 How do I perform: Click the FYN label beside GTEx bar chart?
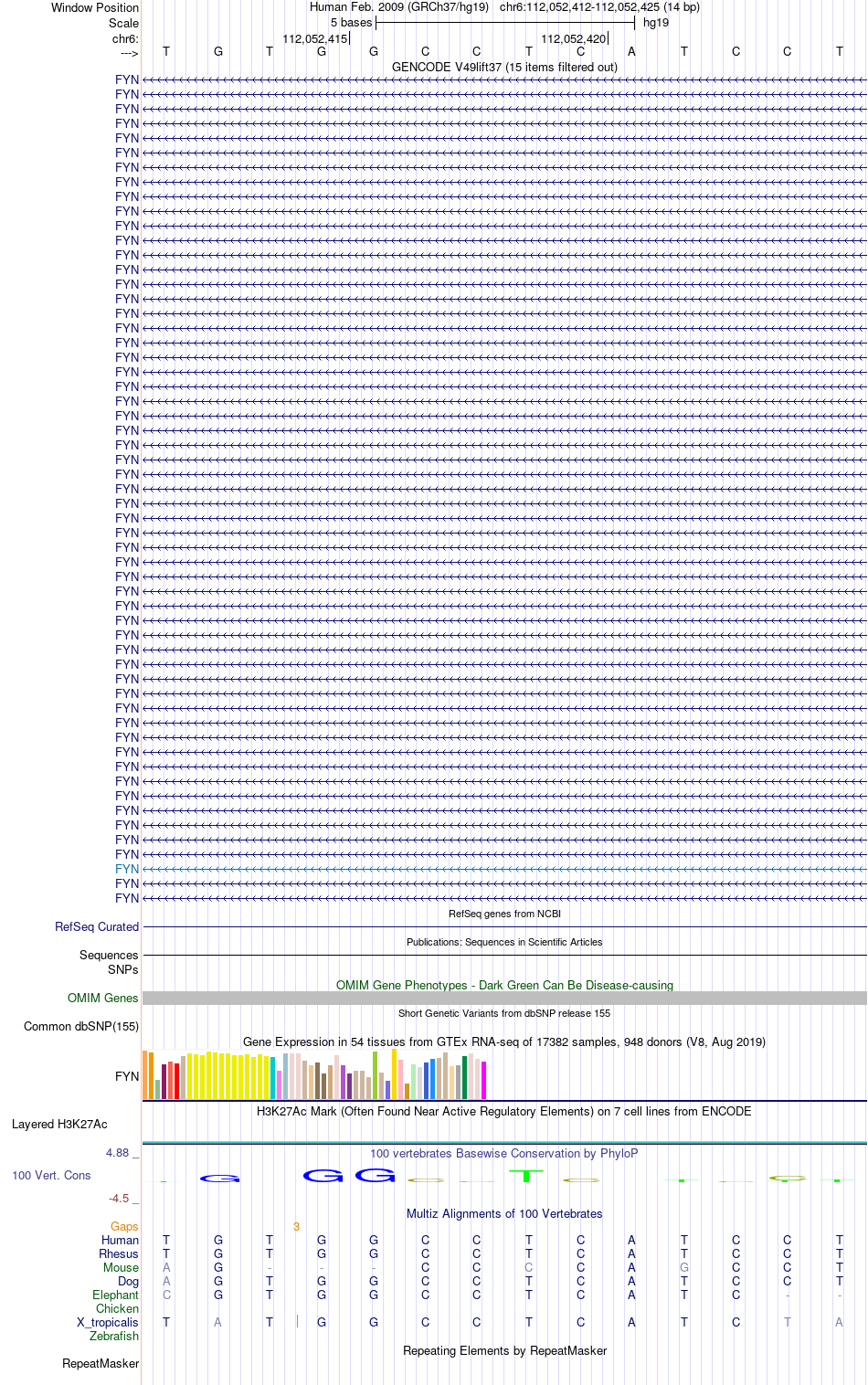coord(127,1076)
